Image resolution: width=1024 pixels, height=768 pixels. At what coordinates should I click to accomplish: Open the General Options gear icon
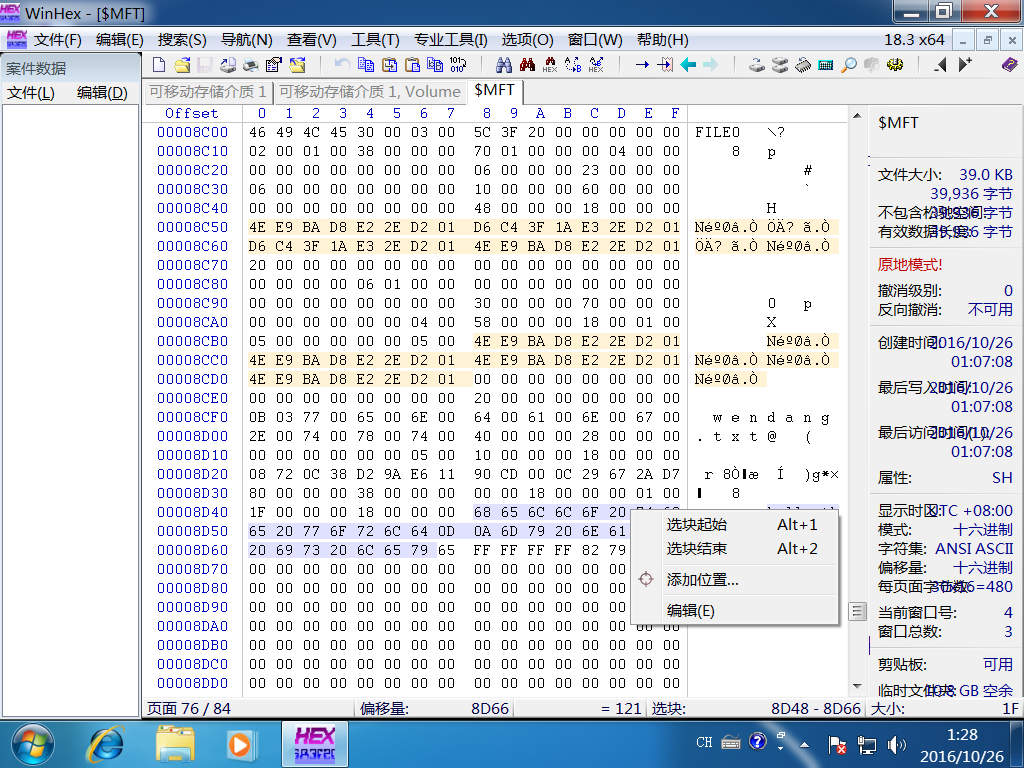pyautogui.click(x=895, y=65)
